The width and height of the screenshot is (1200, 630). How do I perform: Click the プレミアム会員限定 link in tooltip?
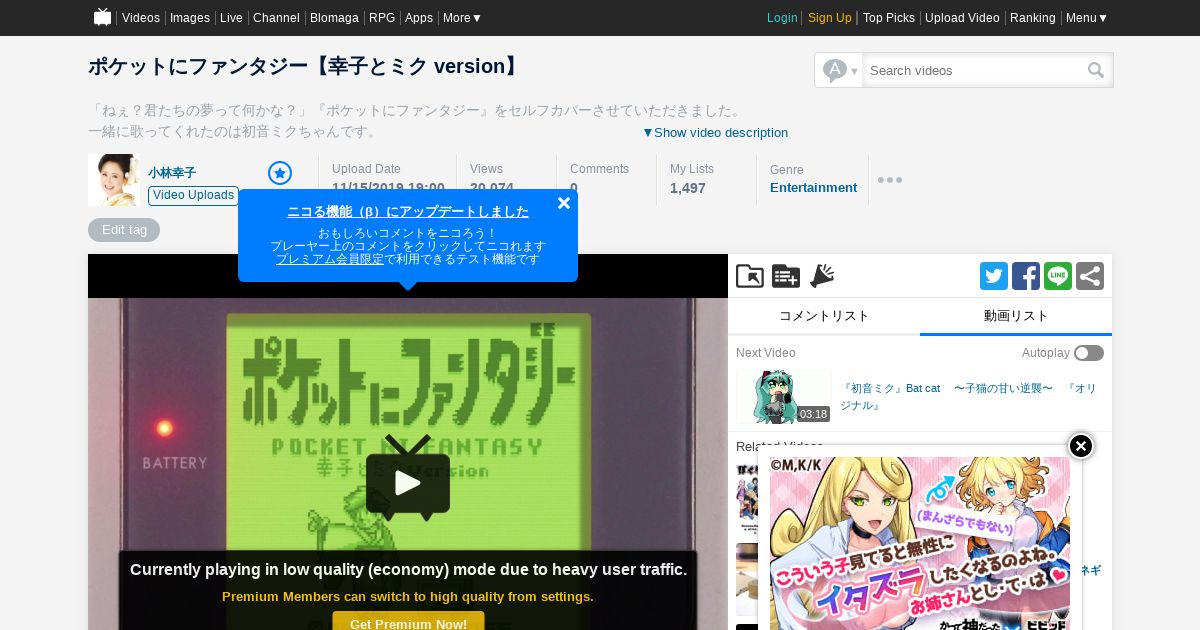coord(330,259)
